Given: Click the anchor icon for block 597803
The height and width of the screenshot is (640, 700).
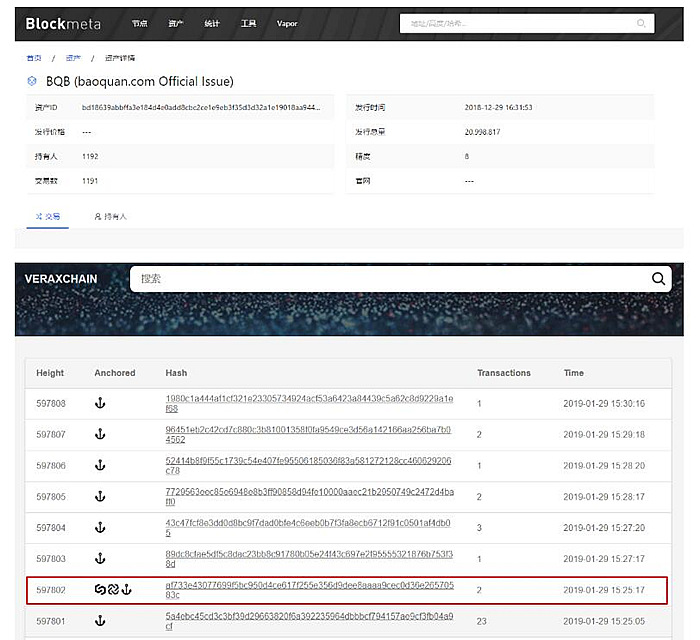Looking at the screenshot, I should 100,559.
